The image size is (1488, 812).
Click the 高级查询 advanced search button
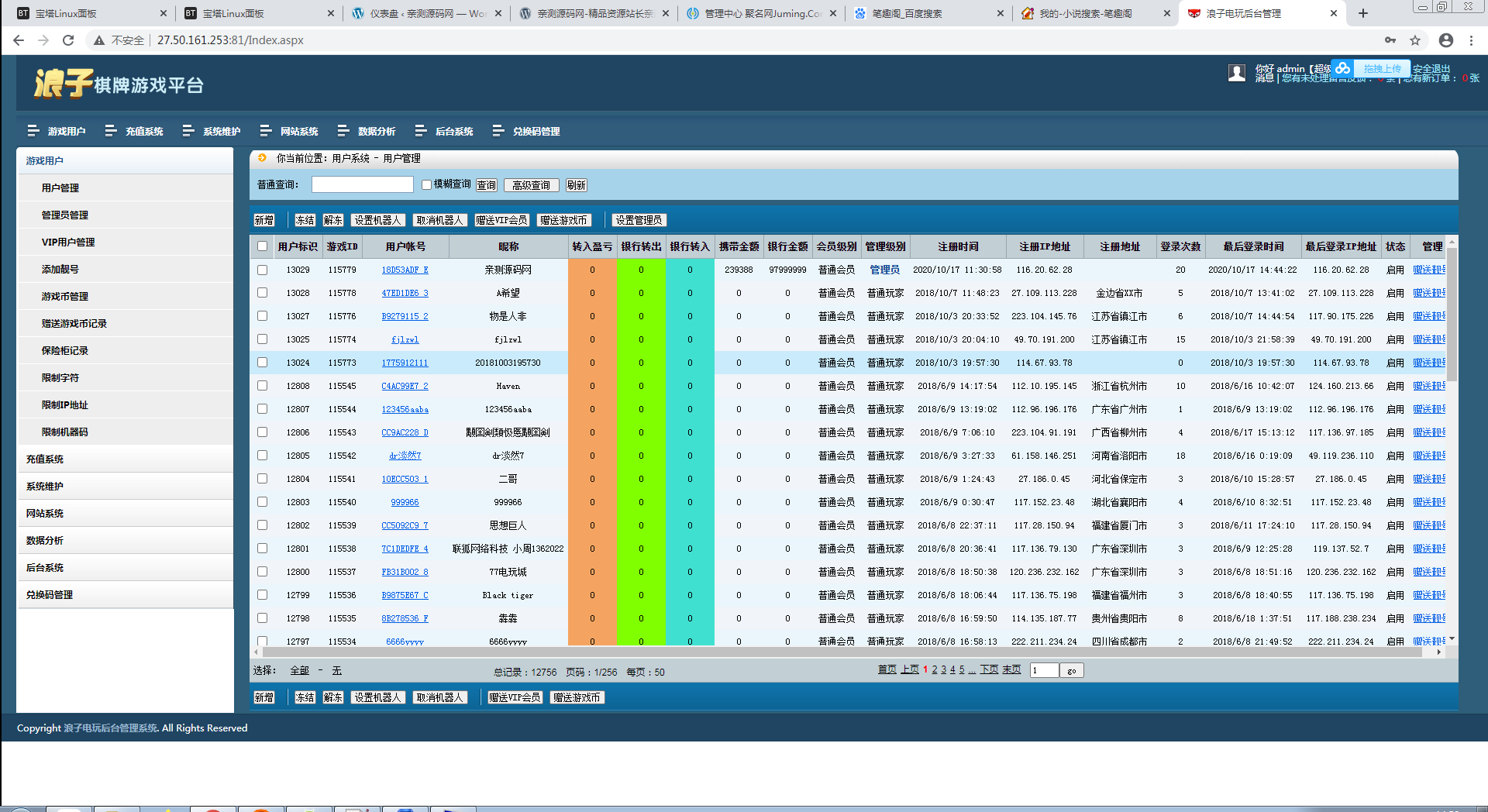pyautogui.click(x=531, y=185)
